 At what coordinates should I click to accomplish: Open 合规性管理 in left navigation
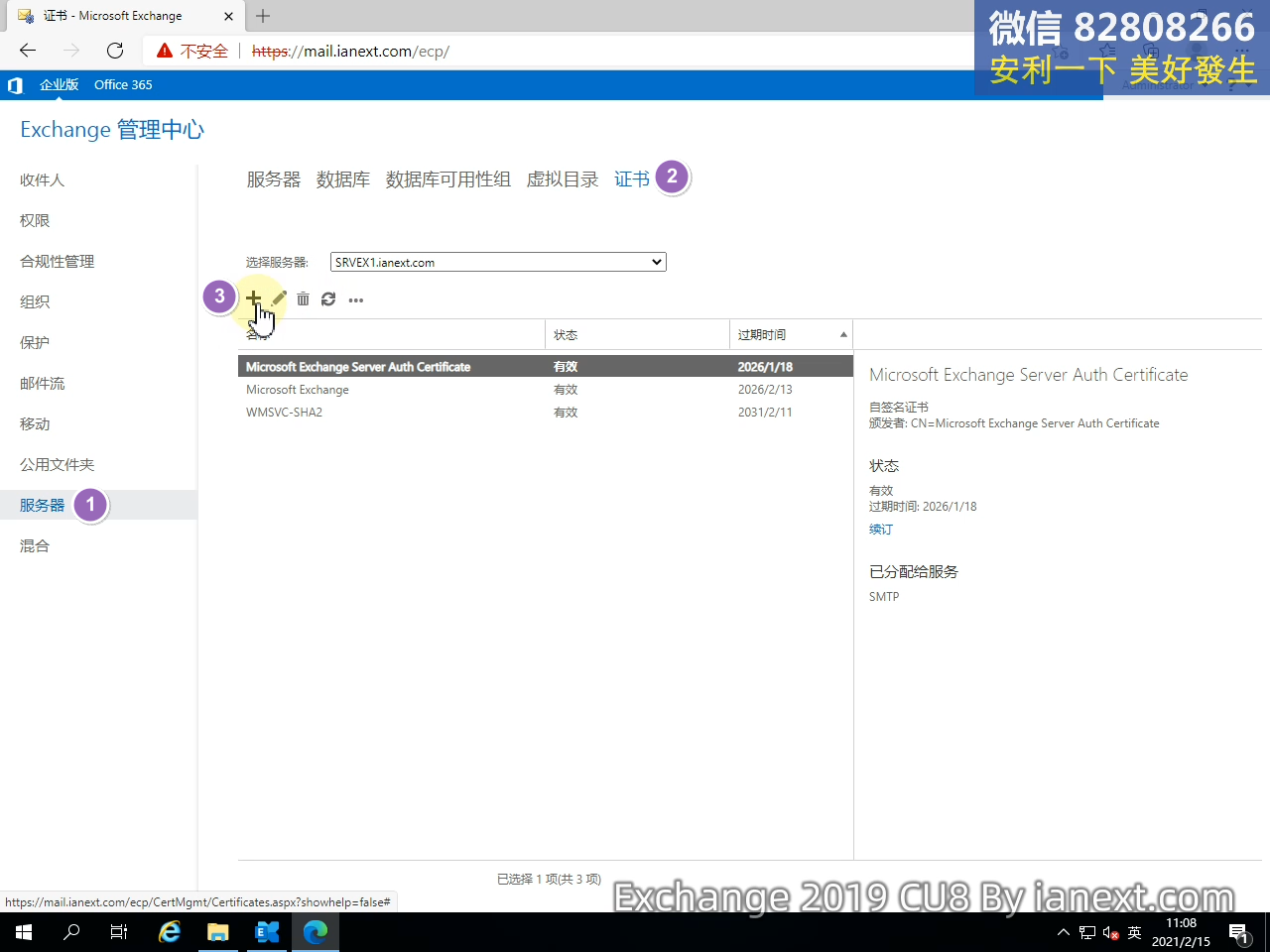58,261
